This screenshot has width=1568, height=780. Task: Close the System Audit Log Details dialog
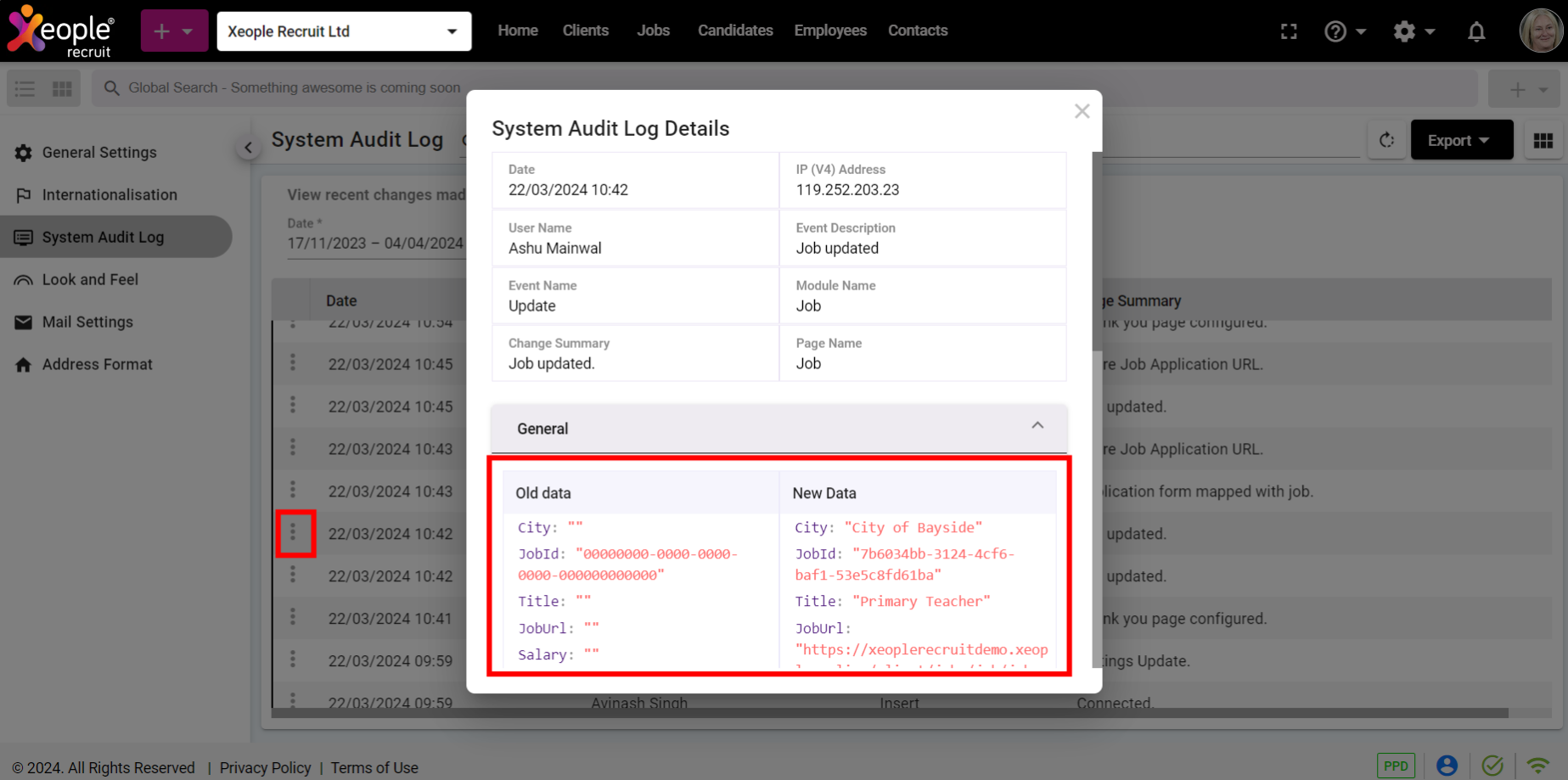pos(1082,111)
